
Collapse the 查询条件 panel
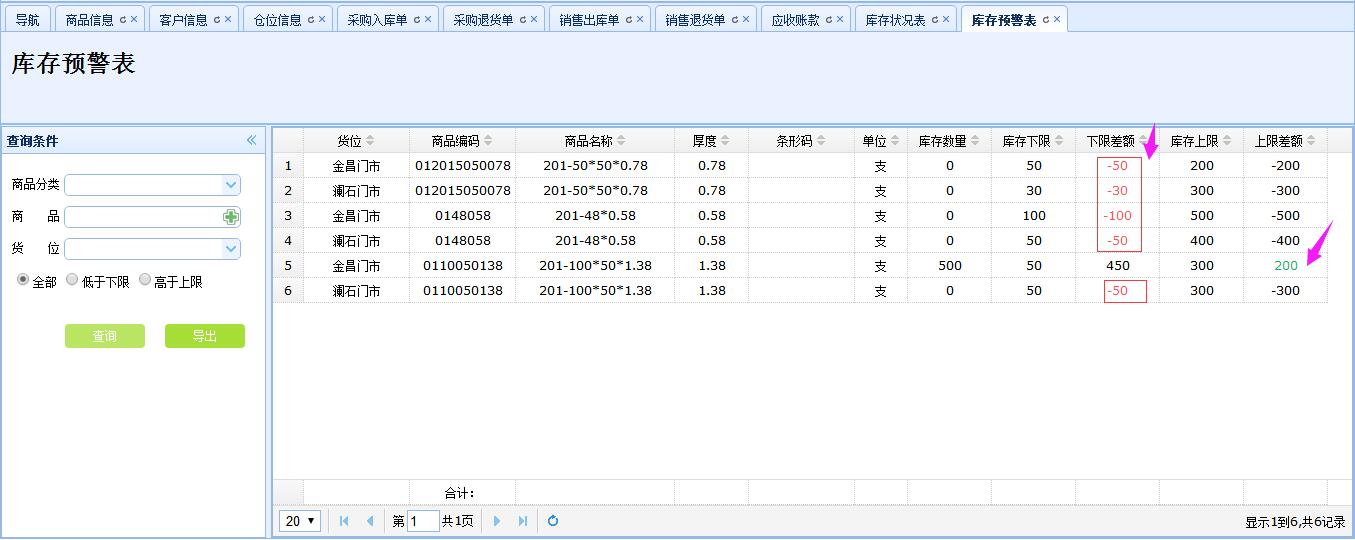(x=252, y=141)
